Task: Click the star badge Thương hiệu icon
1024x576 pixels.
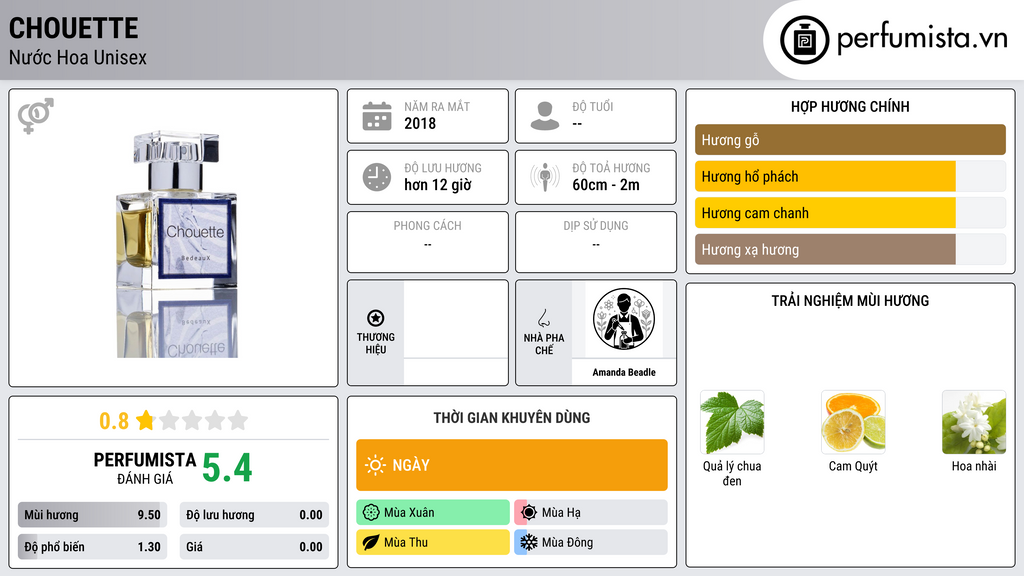Action: 376,318
